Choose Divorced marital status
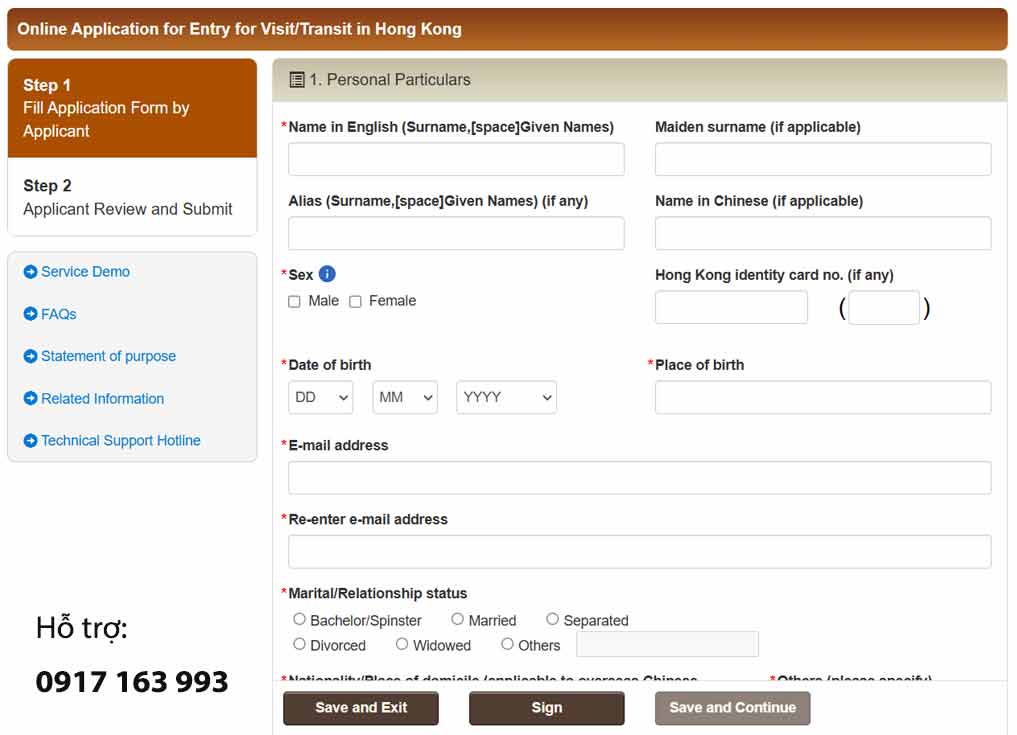The image size is (1017, 735). (299, 645)
